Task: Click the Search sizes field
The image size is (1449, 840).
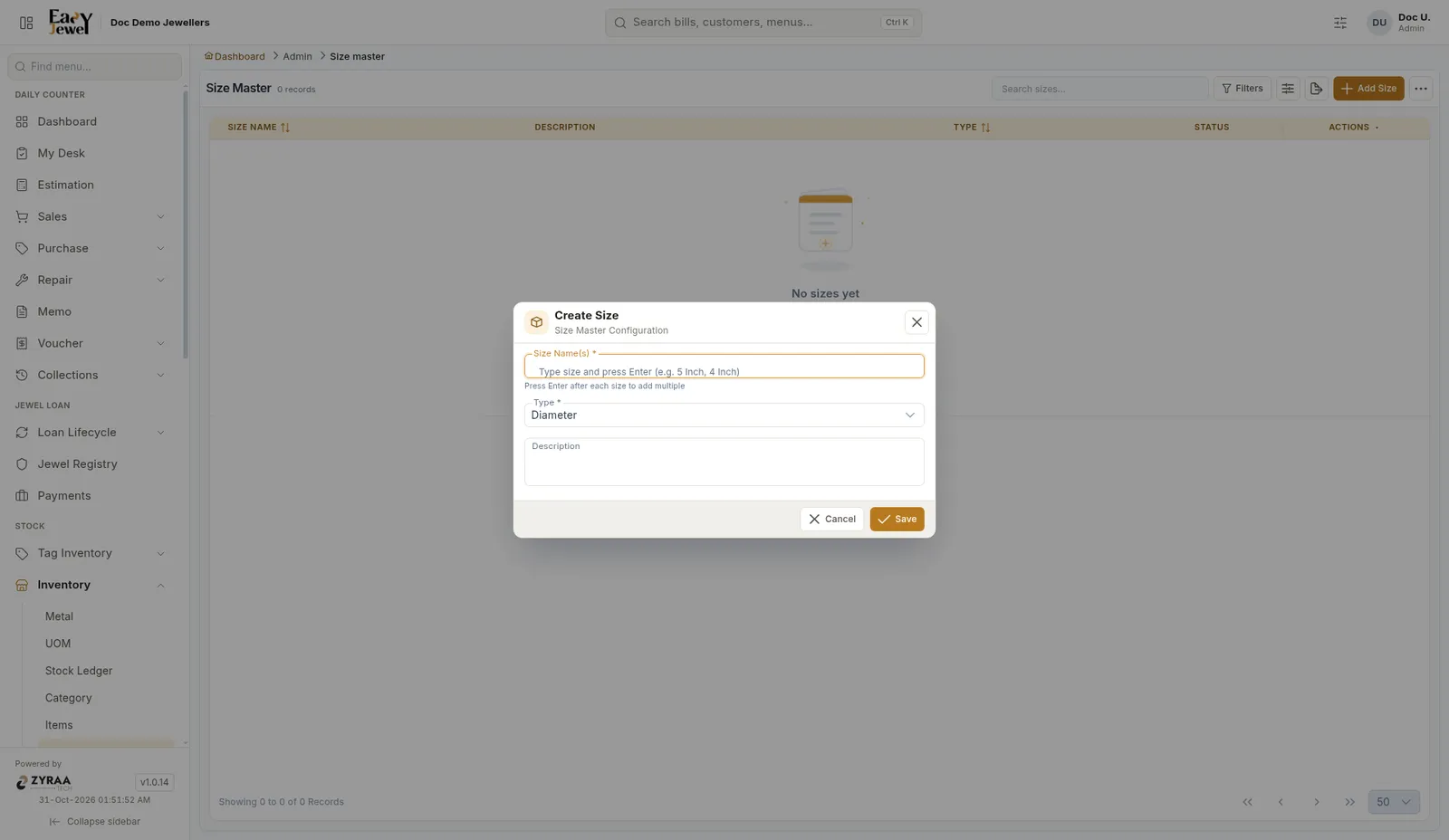Action: [x=1099, y=89]
